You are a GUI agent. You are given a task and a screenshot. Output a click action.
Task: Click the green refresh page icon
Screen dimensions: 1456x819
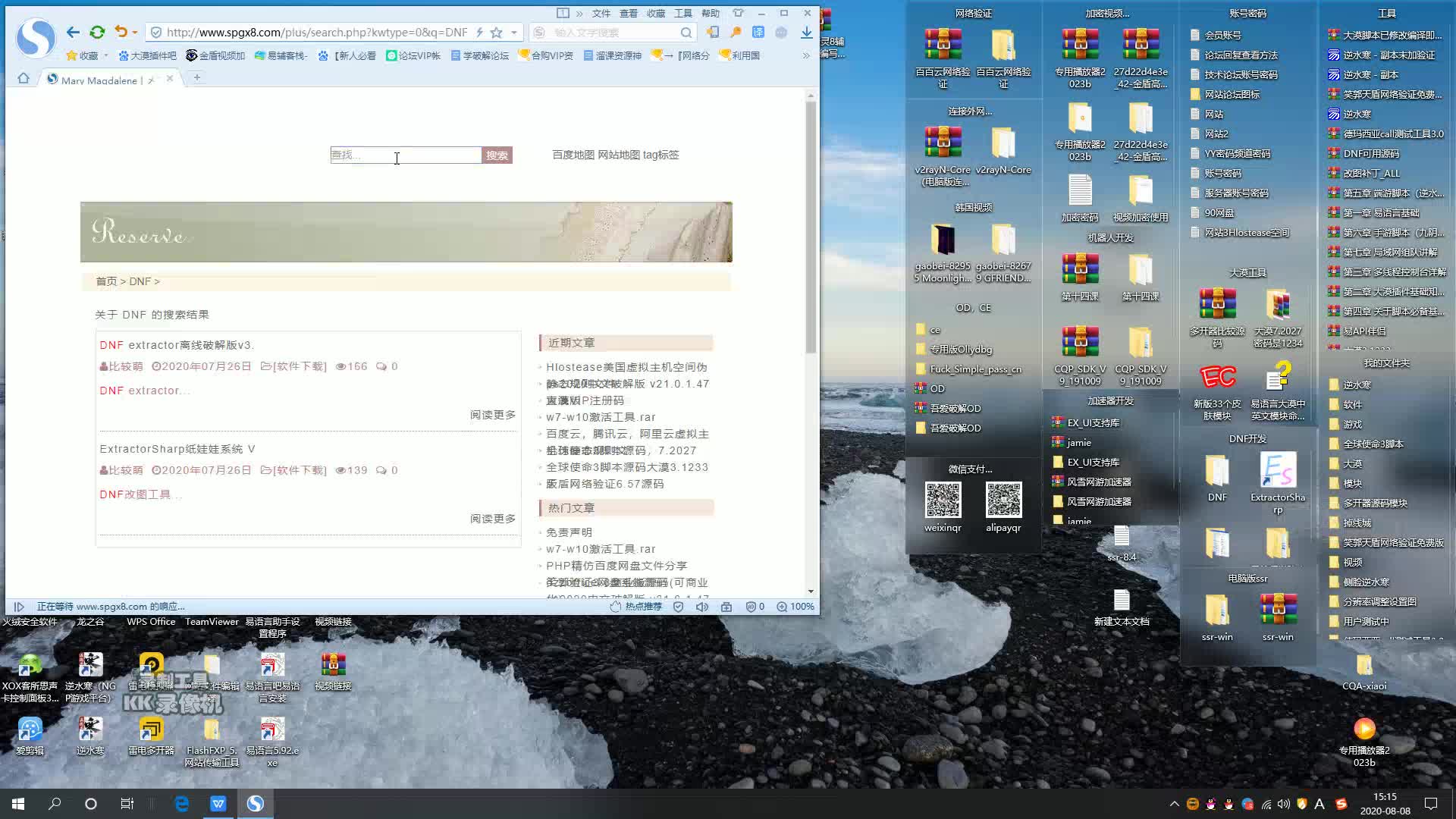(x=97, y=32)
